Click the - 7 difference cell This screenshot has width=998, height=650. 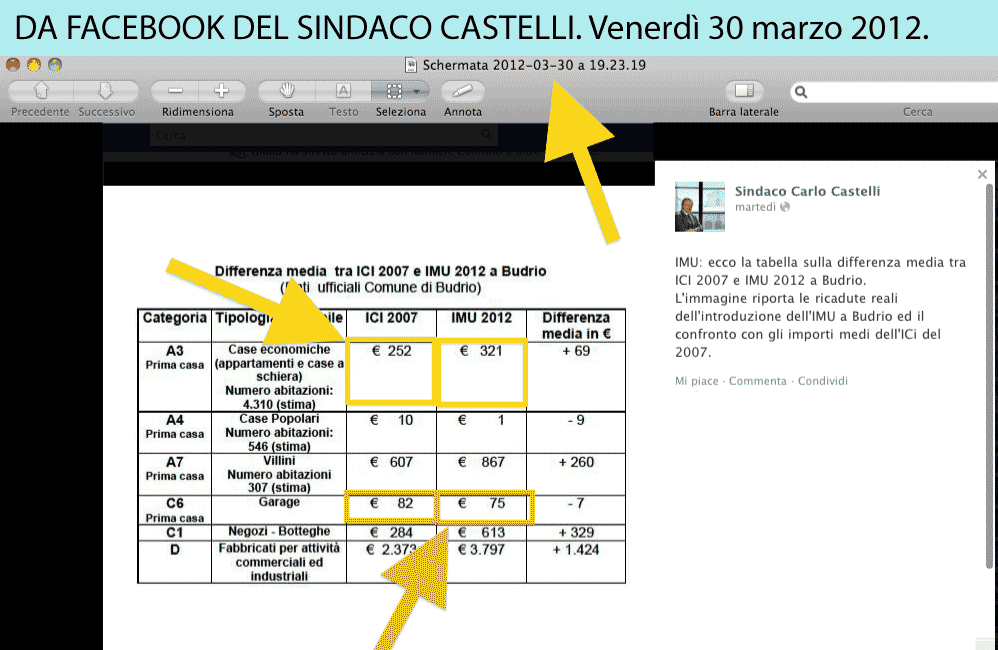576,509
